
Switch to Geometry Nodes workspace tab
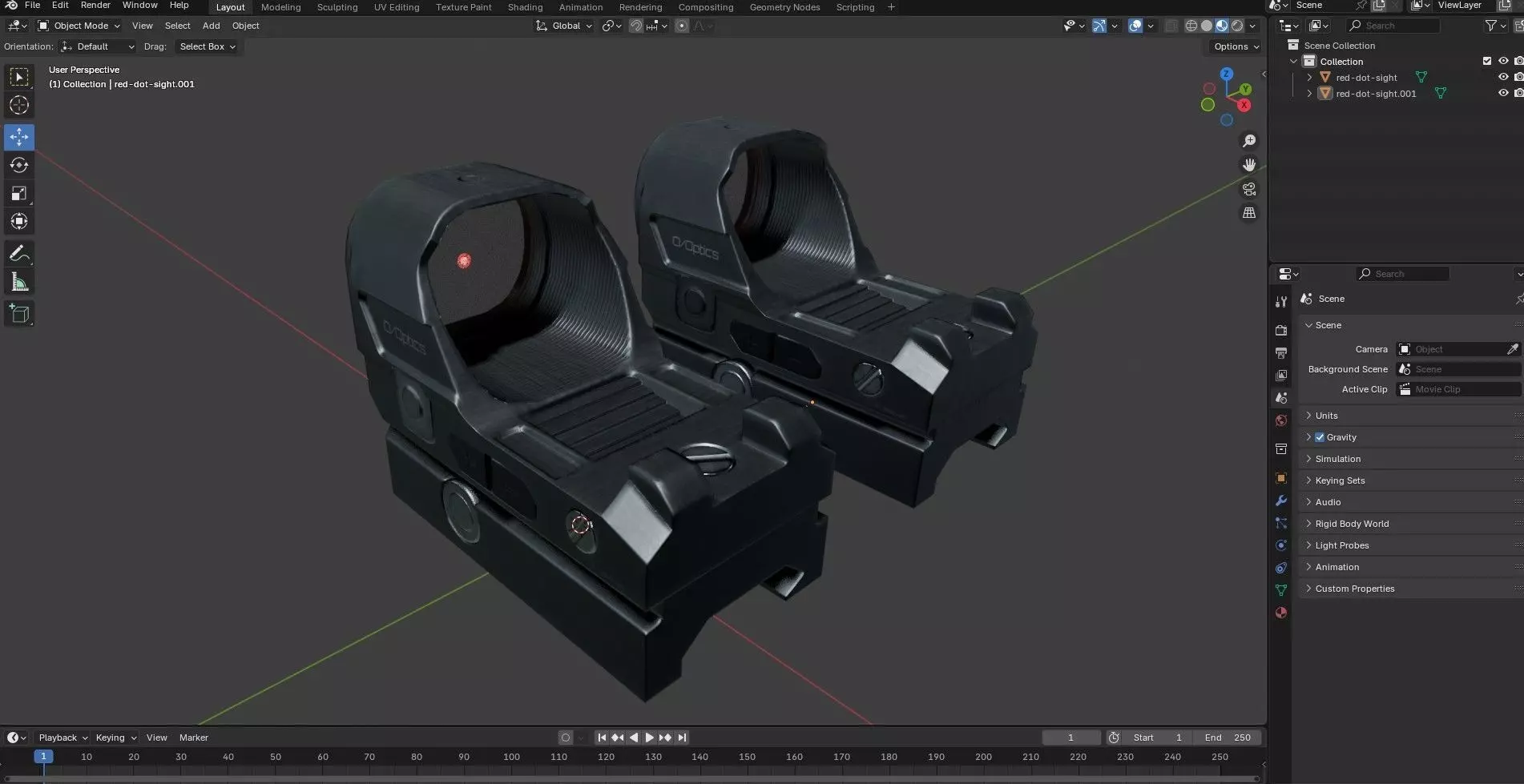click(784, 7)
